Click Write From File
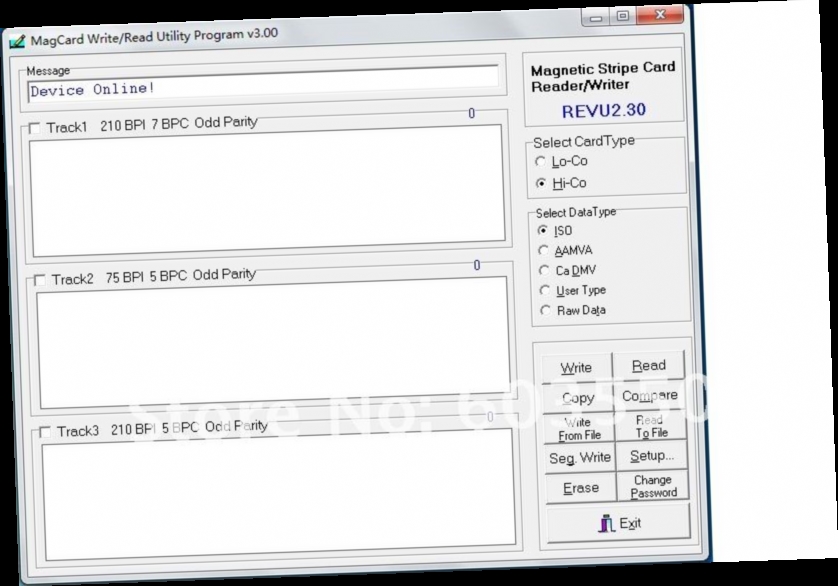The height and width of the screenshot is (586, 838). tap(577, 427)
